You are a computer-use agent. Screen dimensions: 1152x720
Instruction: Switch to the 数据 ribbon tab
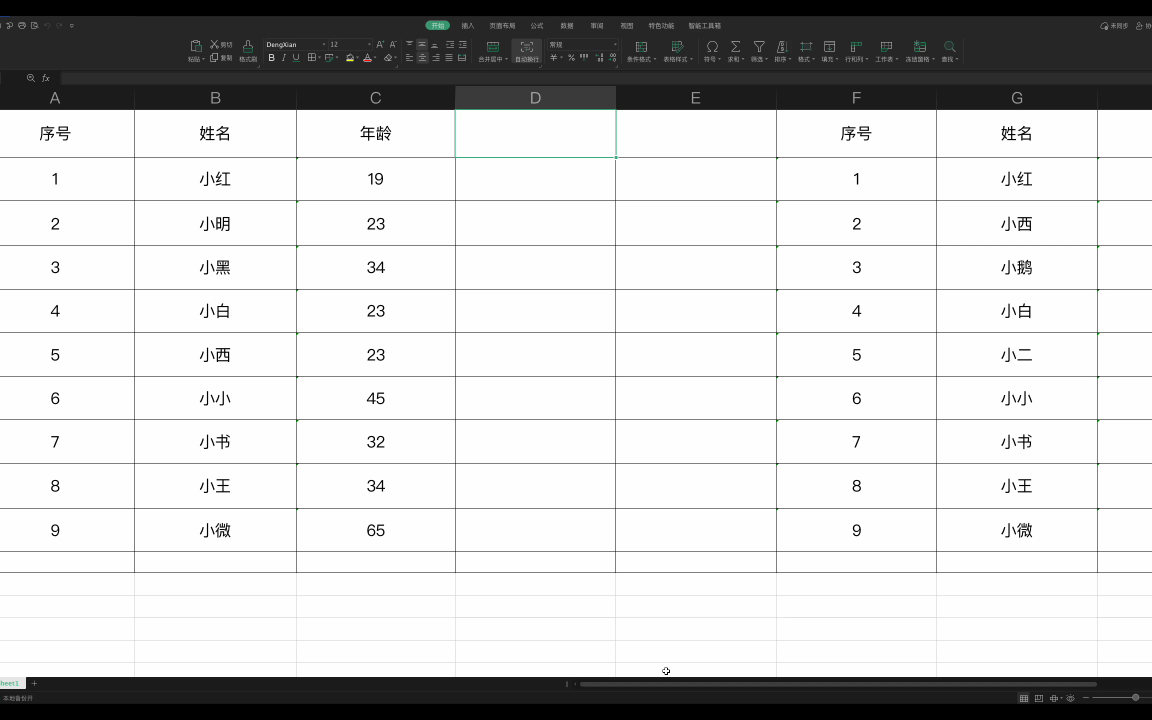tap(566, 25)
